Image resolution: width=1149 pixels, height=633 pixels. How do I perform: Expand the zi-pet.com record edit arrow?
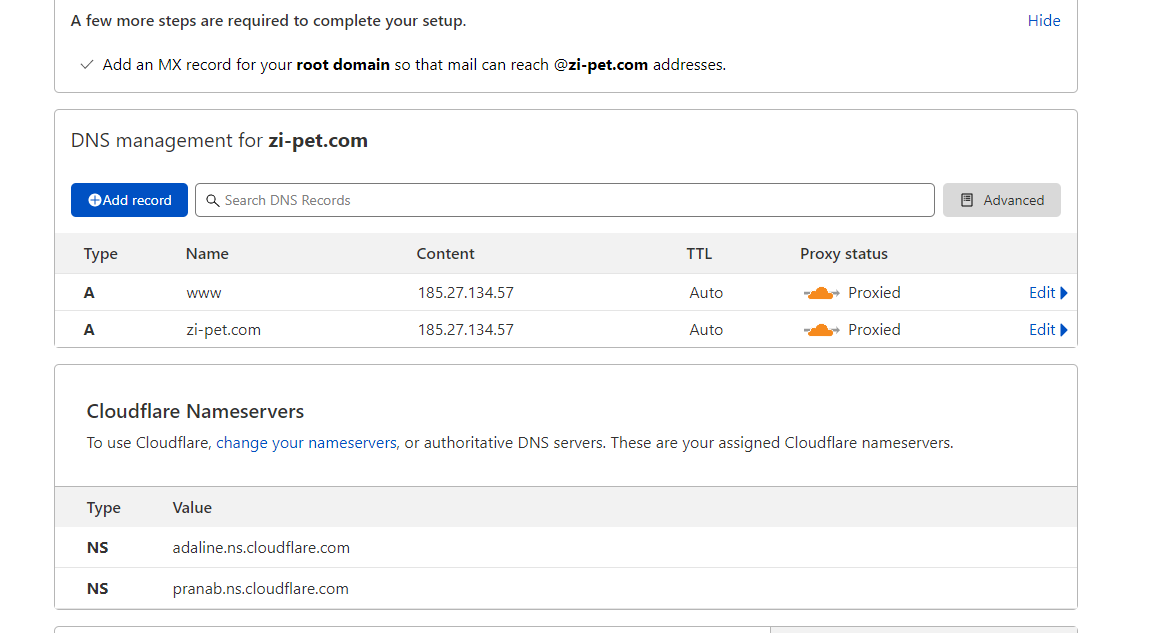point(1064,330)
